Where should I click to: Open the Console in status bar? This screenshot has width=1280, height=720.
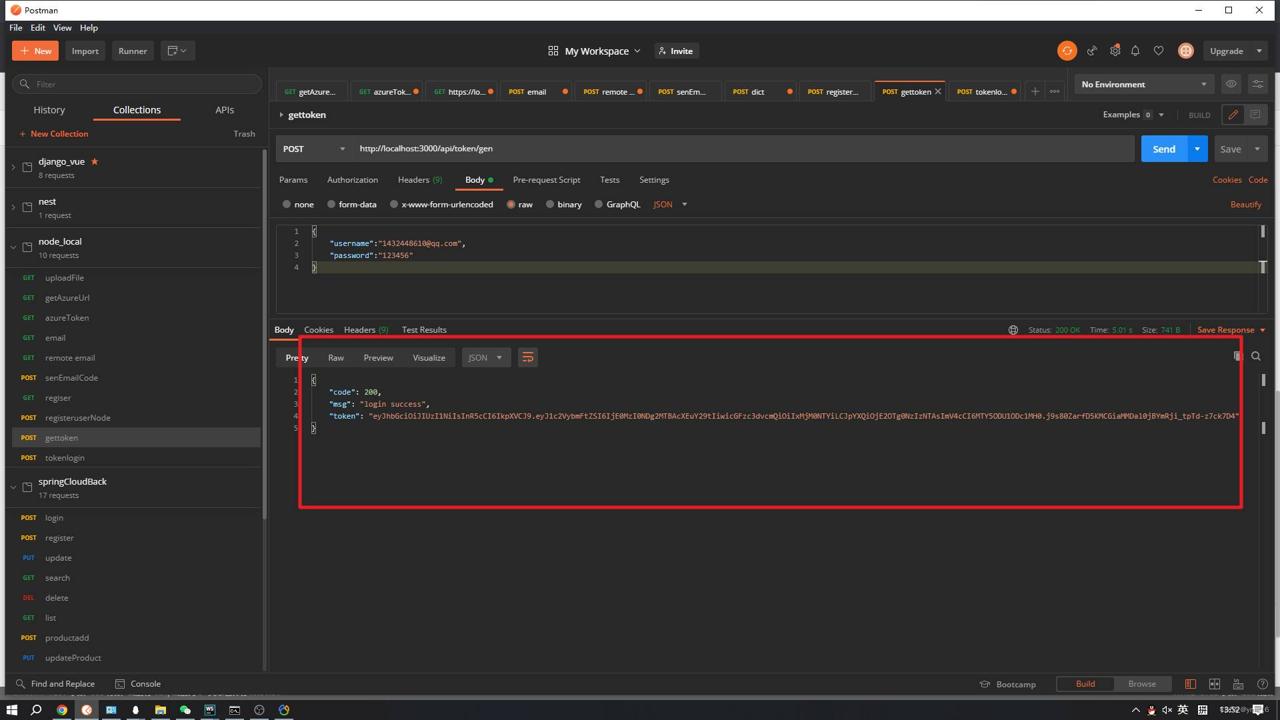(137, 684)
